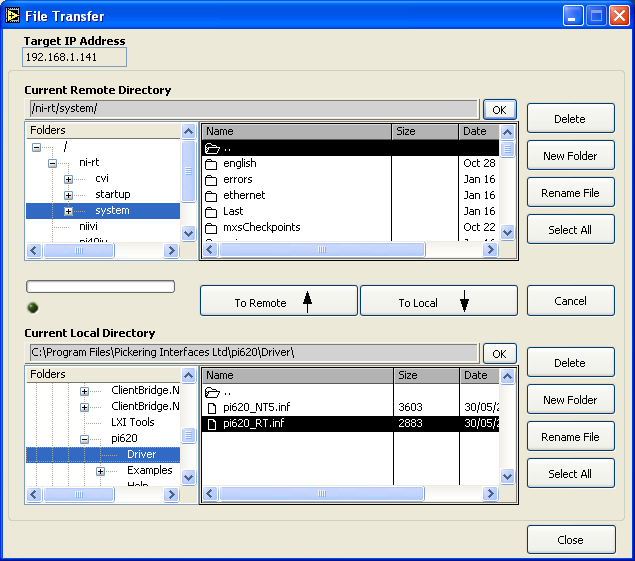Select the pi620_RT.inf file icon
The height and width of the screenshot is (561, 635).
(x=211, y=424)
